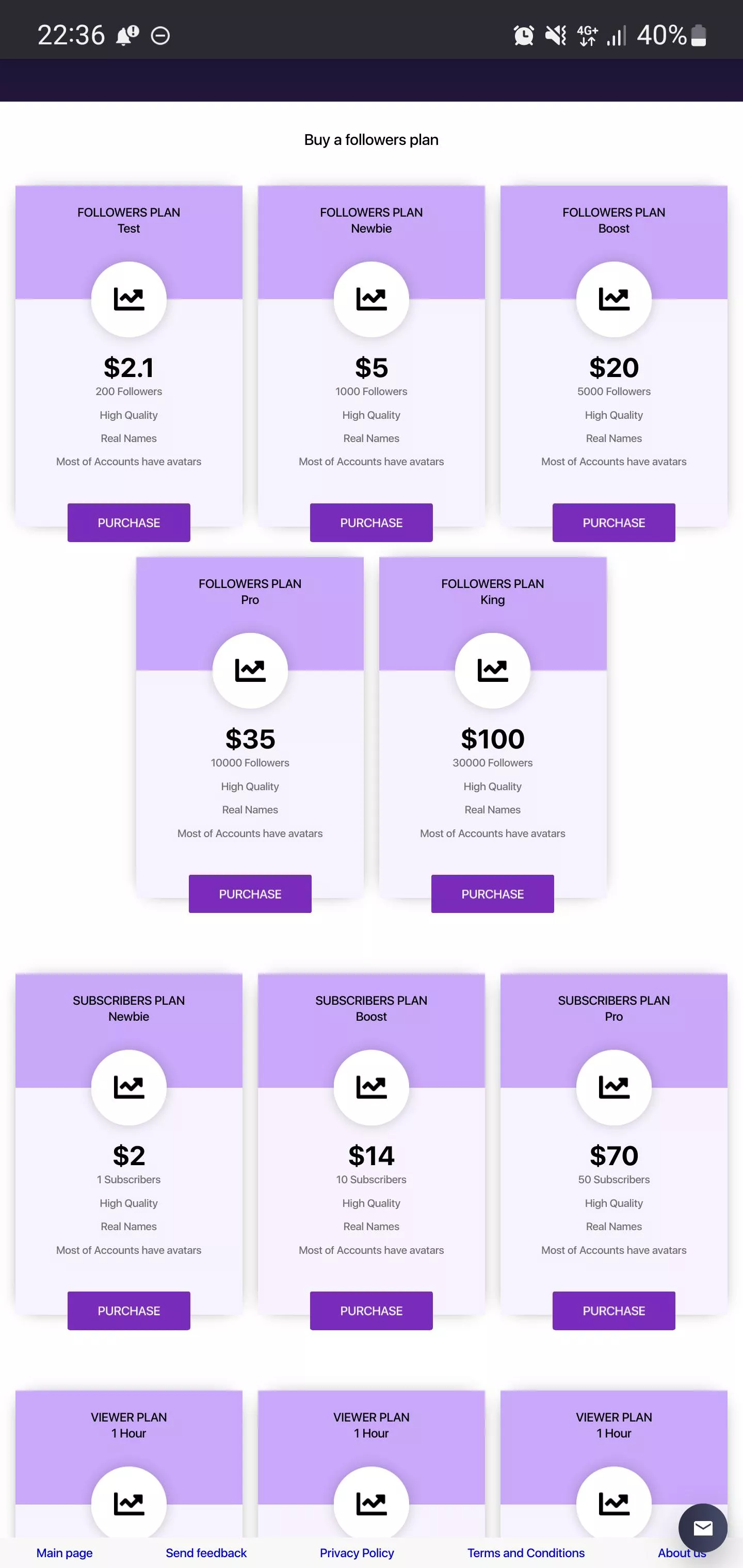Buy the $100 King followers plan
The height and width of the screenshot is (1568, 743).
coord(492,893)
